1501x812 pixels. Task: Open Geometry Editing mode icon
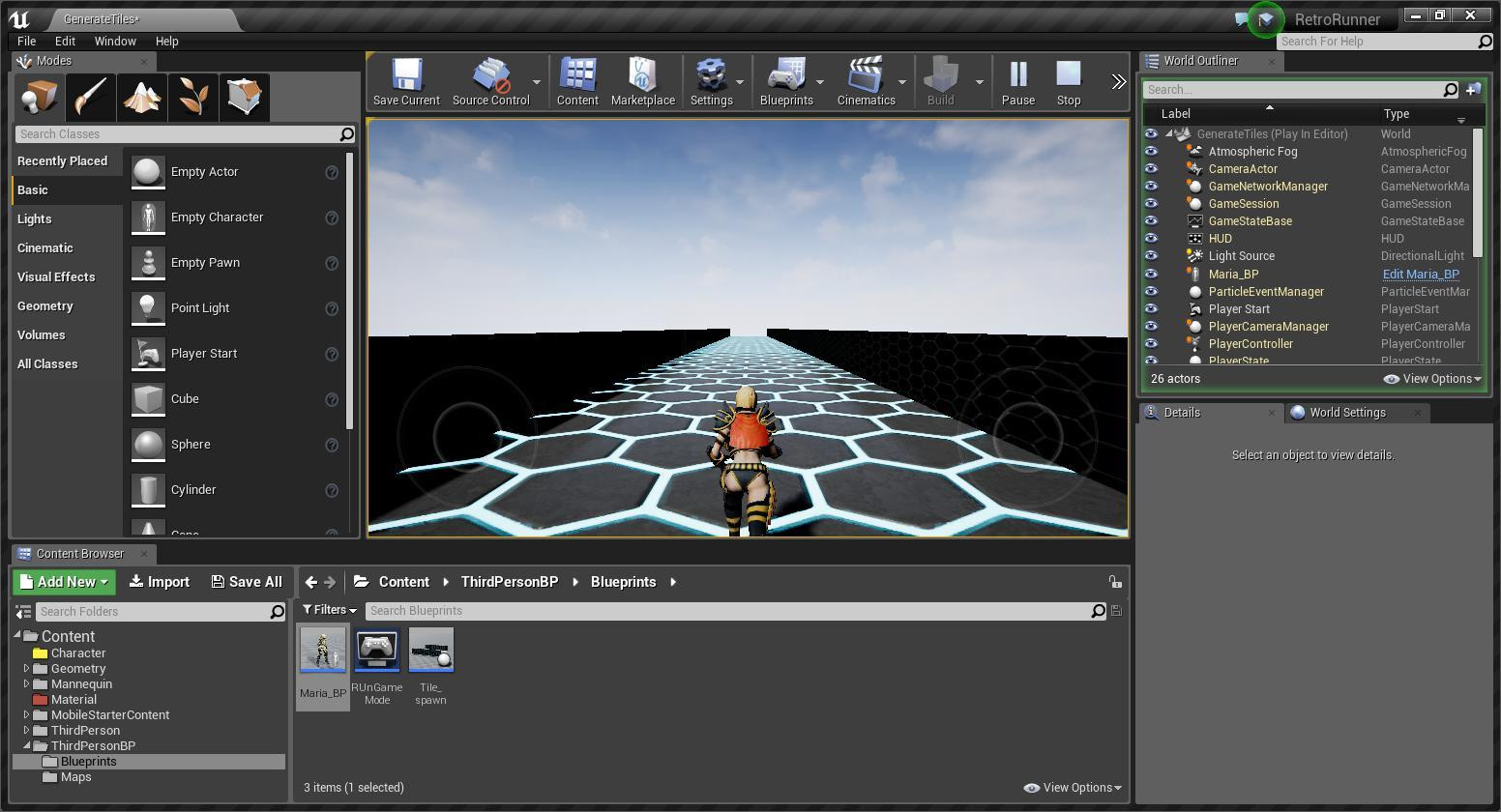tap(245, 97)
